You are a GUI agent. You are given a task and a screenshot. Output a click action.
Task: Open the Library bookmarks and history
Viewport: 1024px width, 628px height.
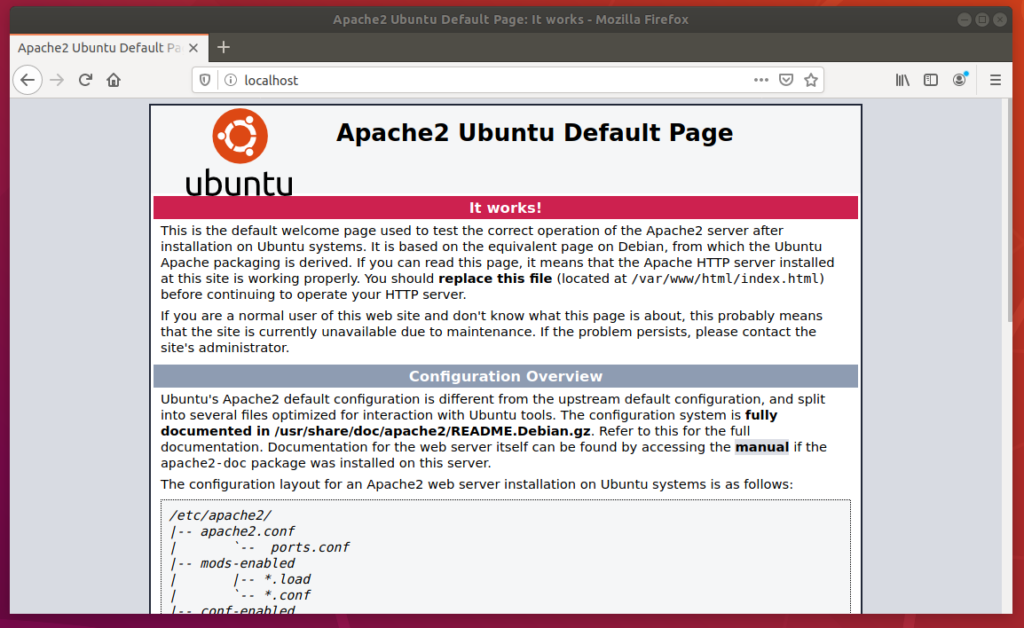pos(902,80)
